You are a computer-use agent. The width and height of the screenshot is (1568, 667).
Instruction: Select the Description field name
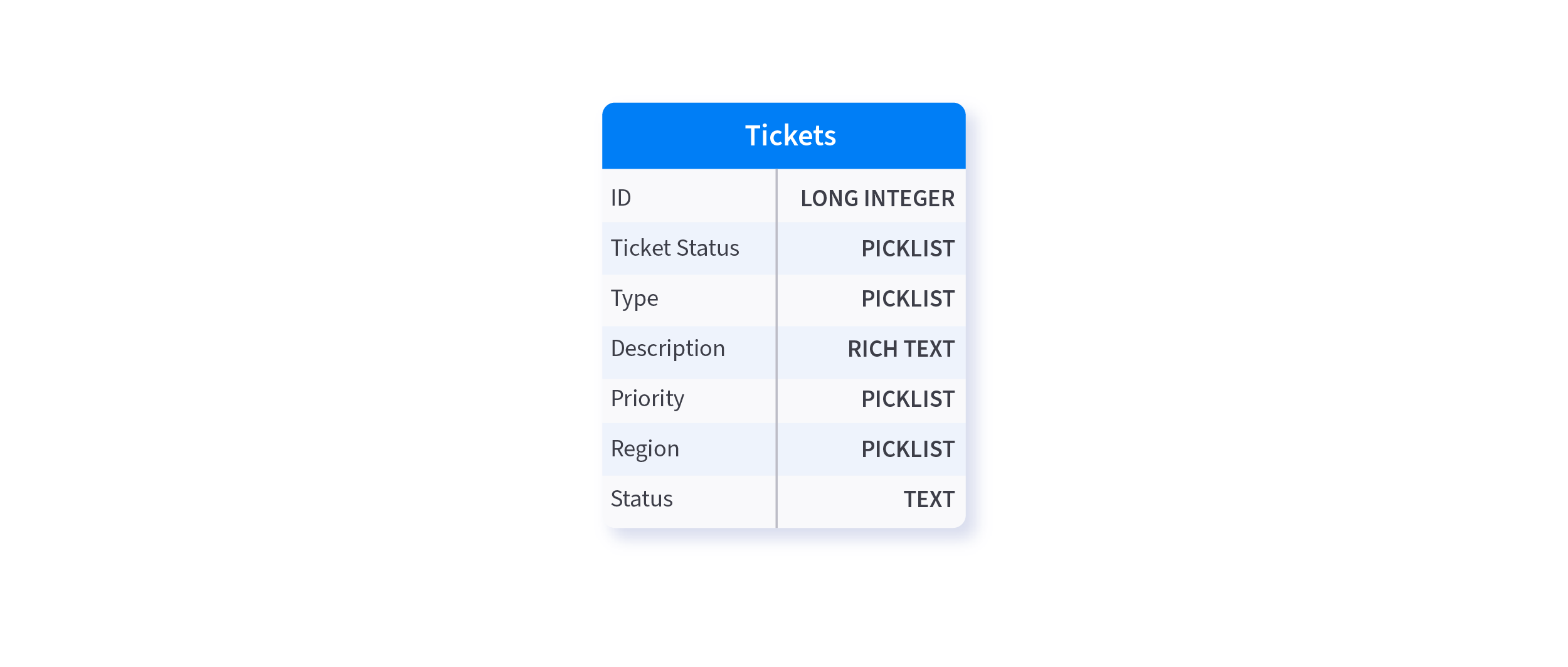[667, 349]
